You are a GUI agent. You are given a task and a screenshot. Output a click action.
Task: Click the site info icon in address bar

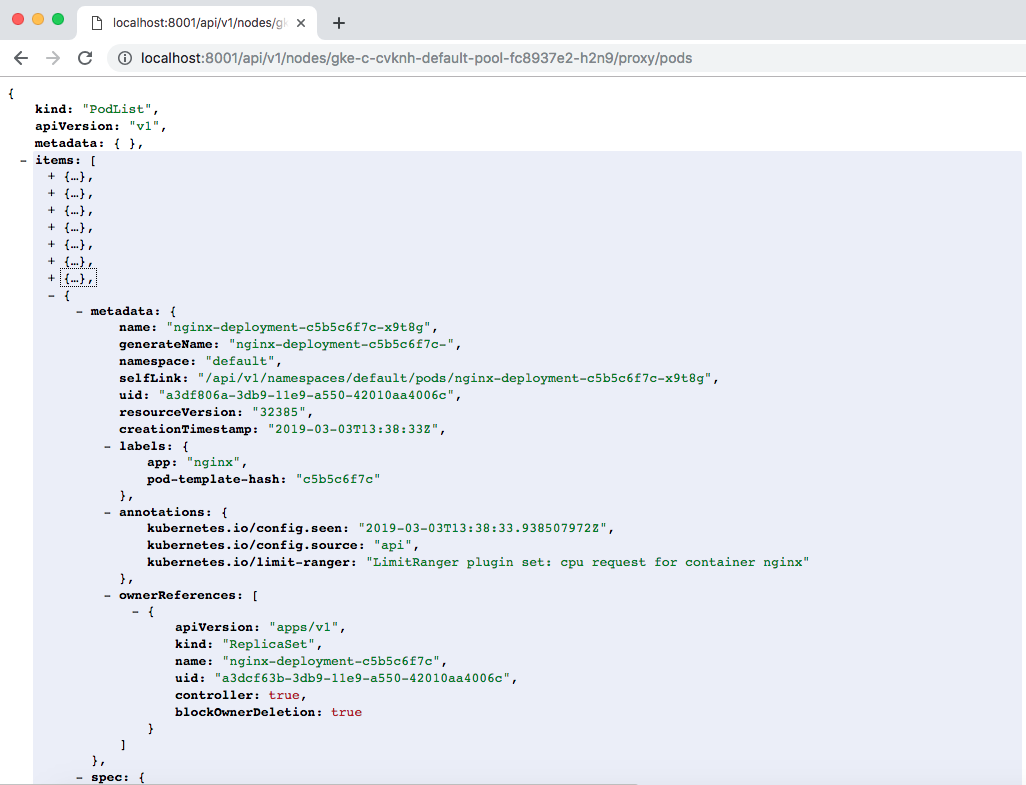pos(125,58)
